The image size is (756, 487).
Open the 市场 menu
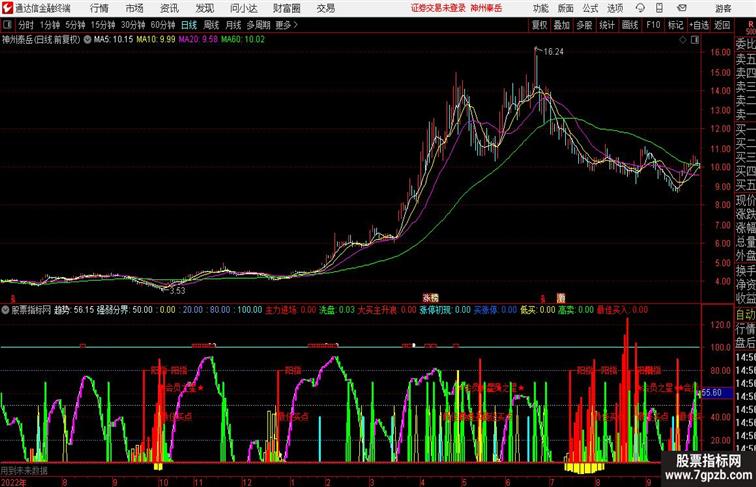tap(134, 8)
